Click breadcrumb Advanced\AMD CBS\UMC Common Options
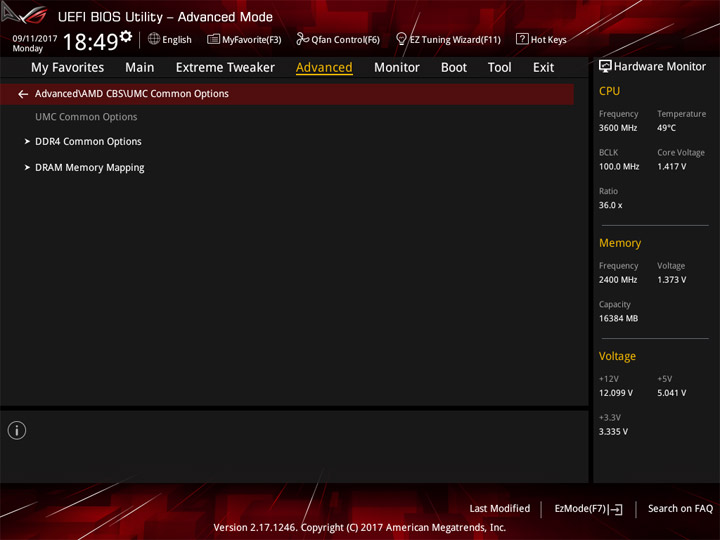Image resolution: width=720 pixels, height=540 pixels. pyautogui.click(x=132, y=94)
